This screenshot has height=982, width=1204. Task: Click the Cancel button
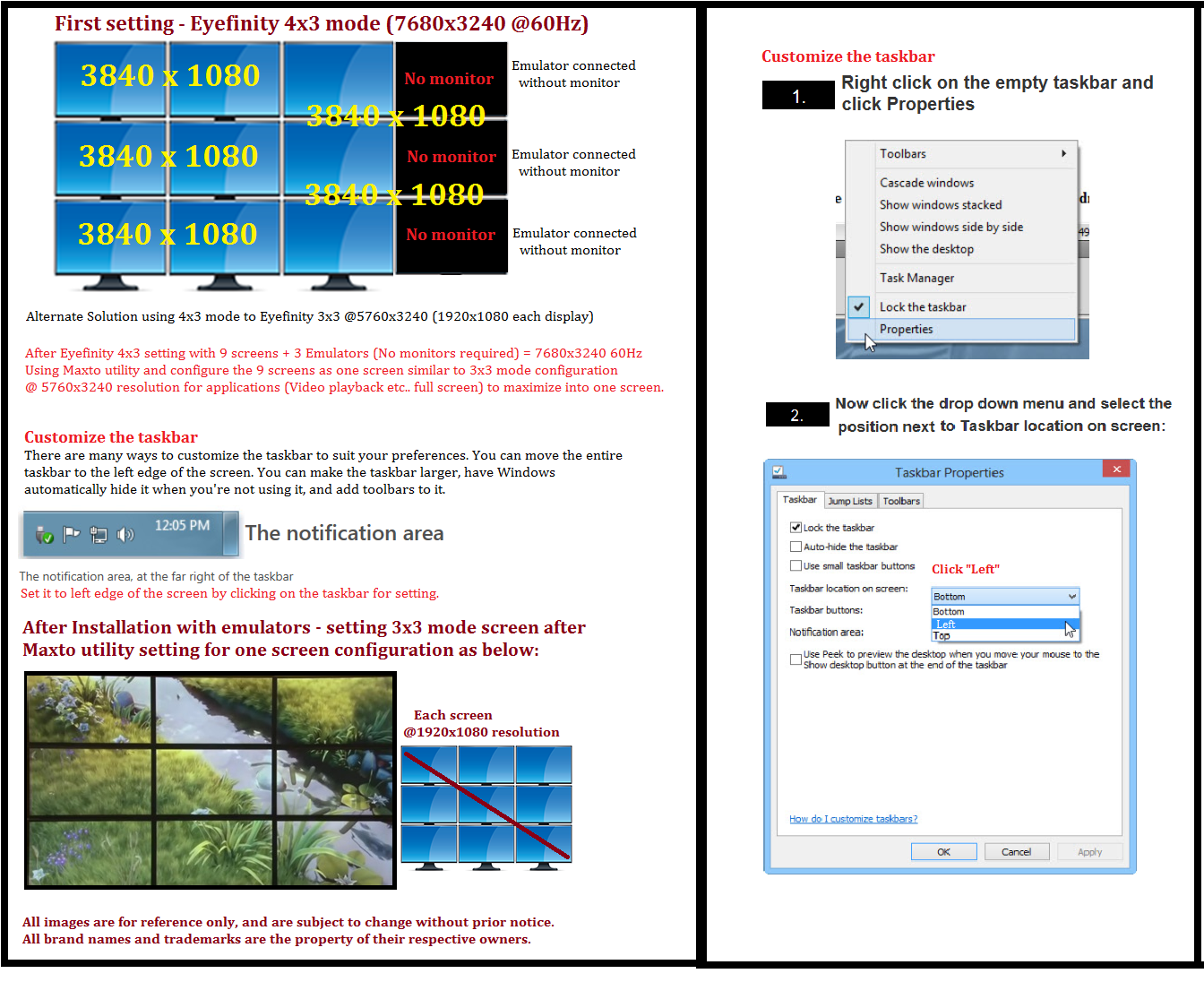[1016, 852]
